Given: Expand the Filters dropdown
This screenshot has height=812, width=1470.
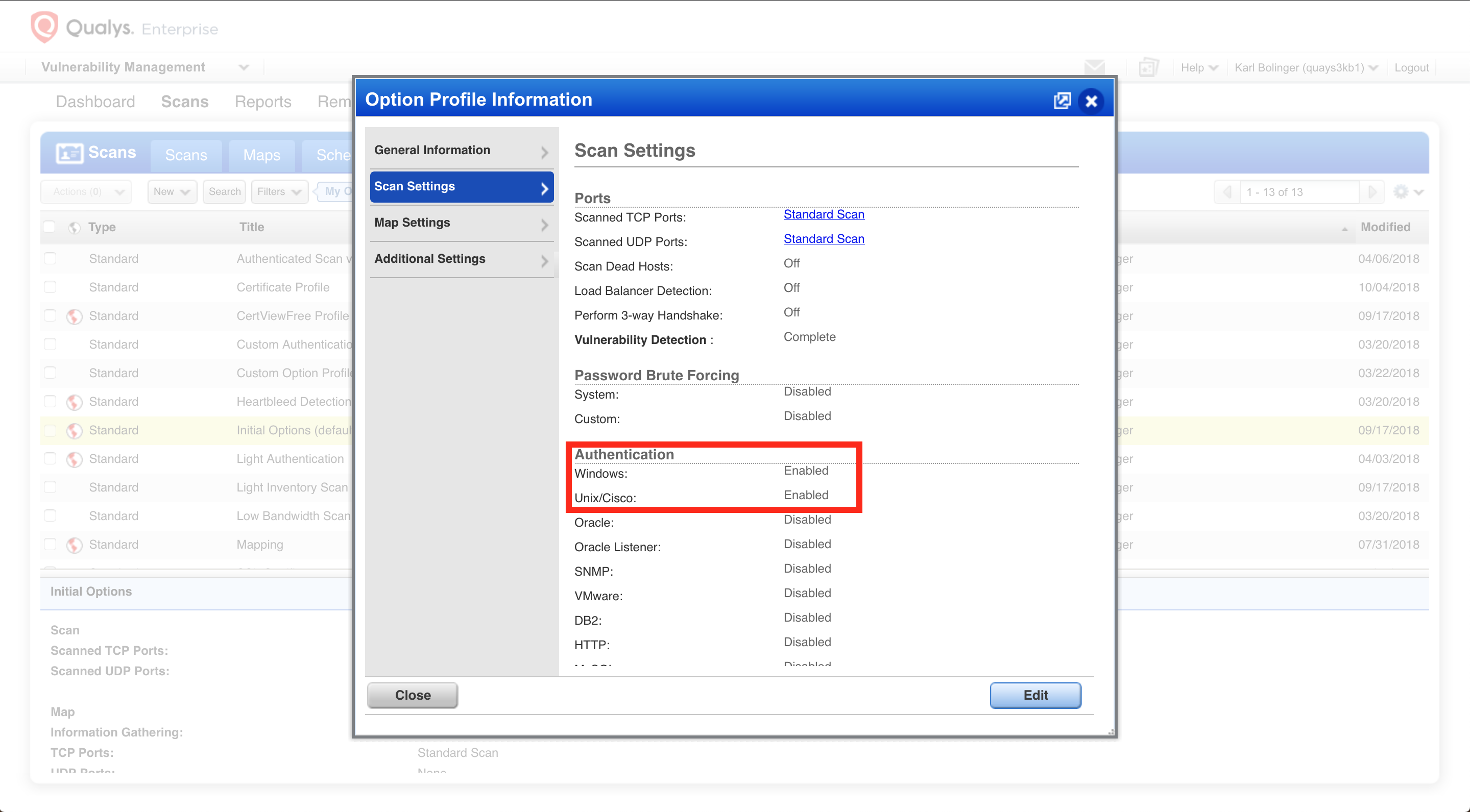Looking at the screenshot, I should [279, 191].
